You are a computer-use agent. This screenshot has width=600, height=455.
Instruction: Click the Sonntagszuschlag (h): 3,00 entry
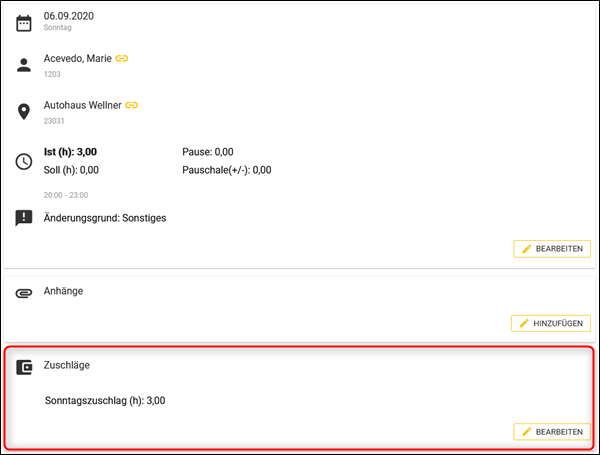tap(105, 401)
